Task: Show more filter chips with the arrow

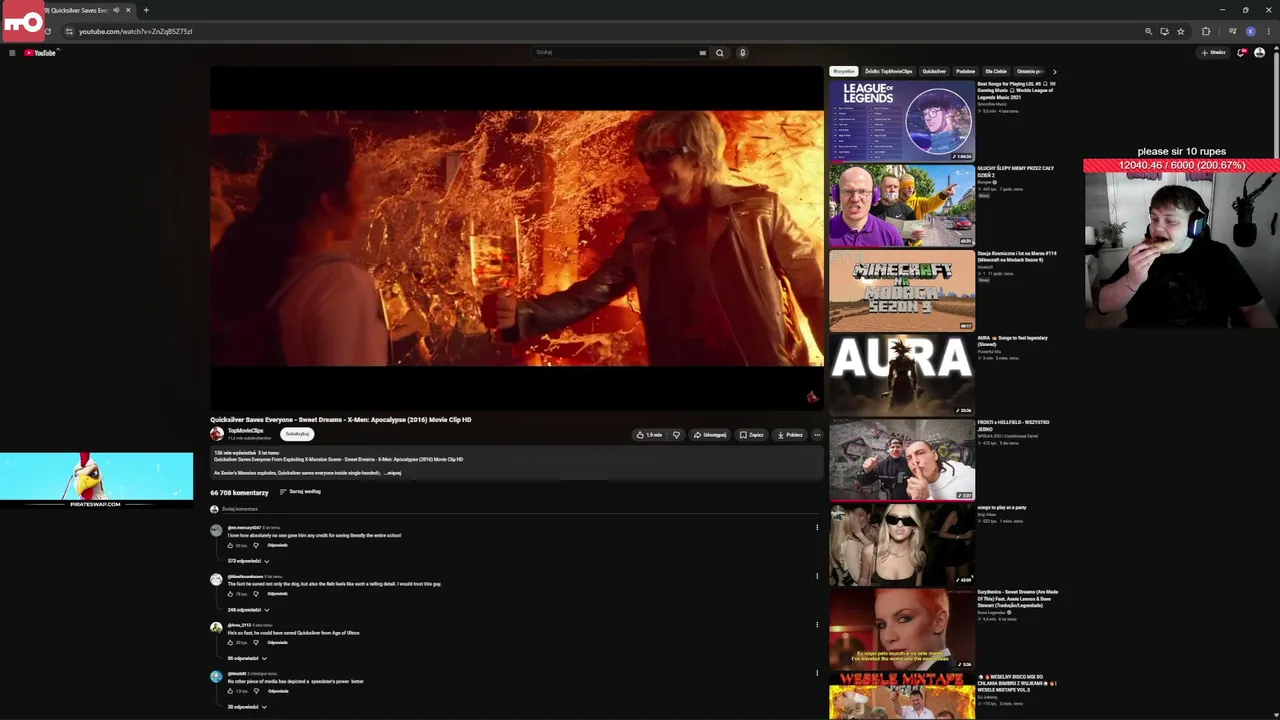Action: (x=1054, y=72)
